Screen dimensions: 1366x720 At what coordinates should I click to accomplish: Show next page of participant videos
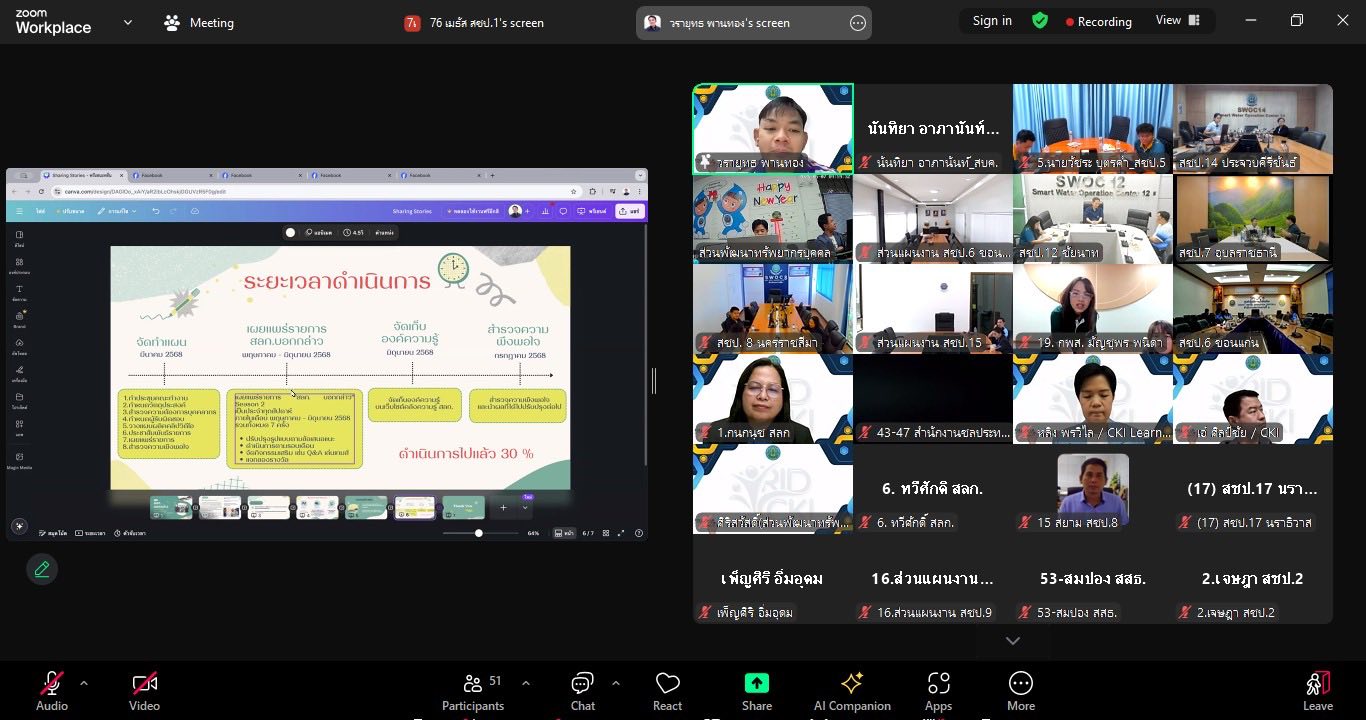tap(1012, 641)
